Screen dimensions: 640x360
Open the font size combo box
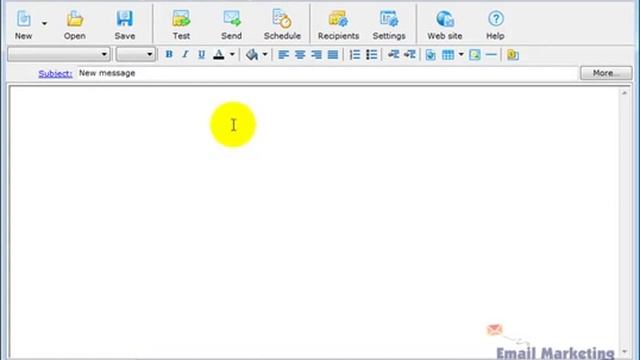(136, 54)
